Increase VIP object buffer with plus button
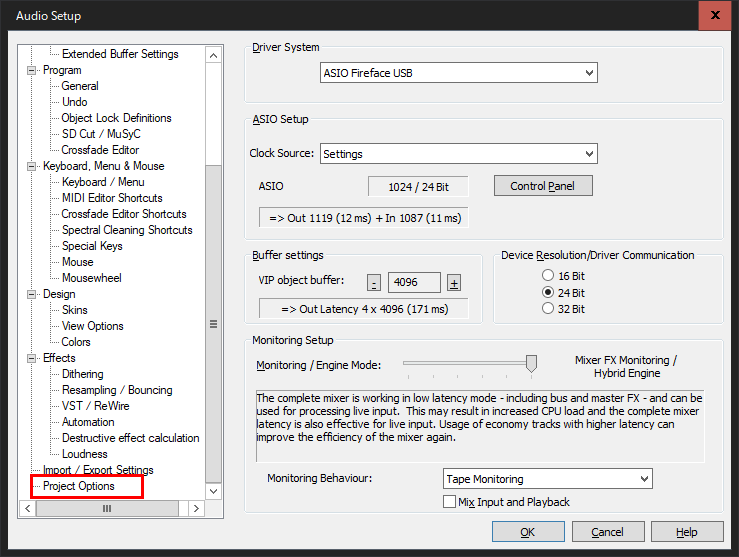 pos(453,283)
